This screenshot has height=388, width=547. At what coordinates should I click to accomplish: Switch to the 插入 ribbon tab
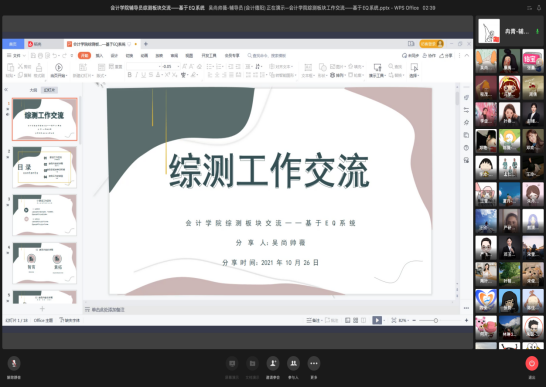pyautogui.click(x=99, y=55)
